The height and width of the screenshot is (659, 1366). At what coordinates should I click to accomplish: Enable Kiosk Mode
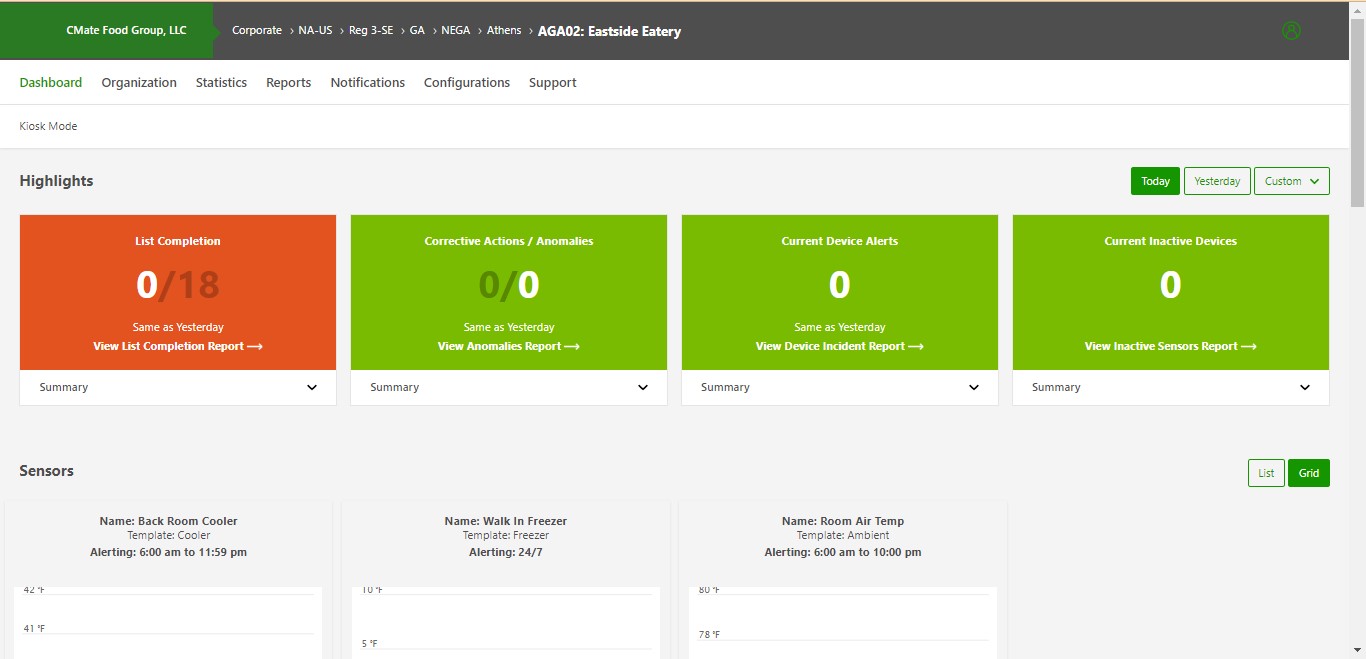[48, 126]
